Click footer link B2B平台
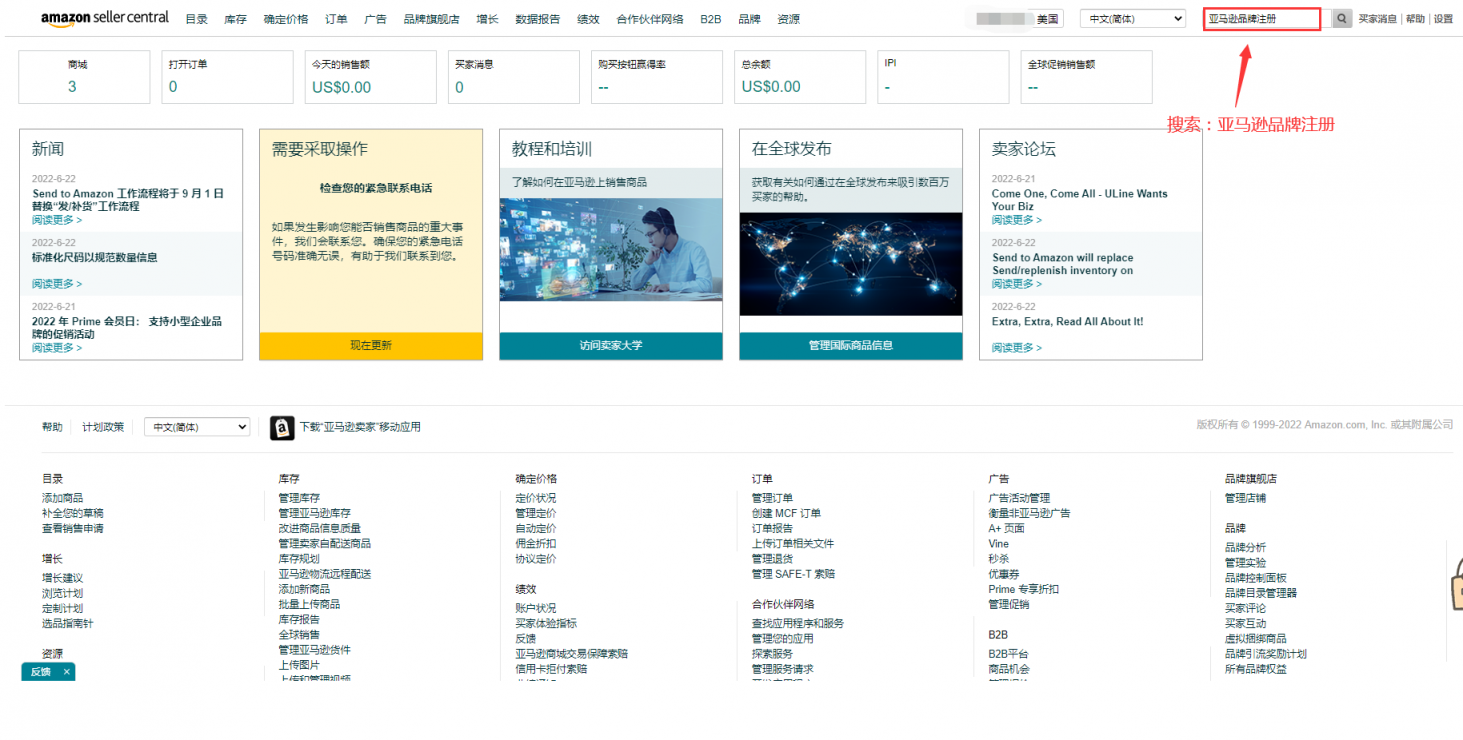This screenshot has height=740, width=1463. [1008, 654]
